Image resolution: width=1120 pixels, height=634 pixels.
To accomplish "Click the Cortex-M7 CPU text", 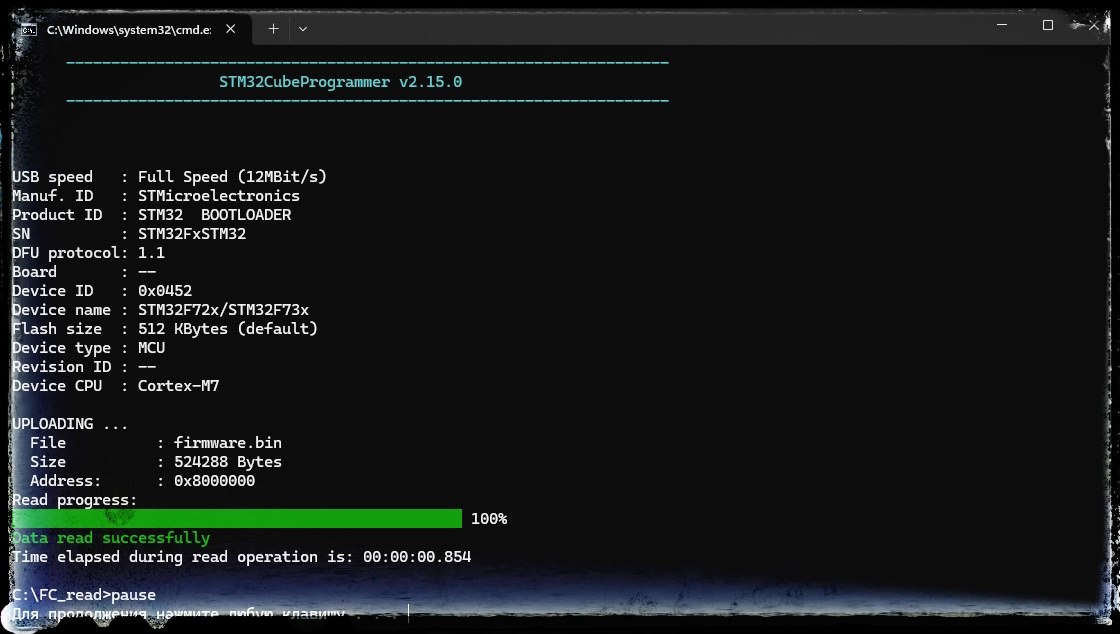I will (x=178, y=386).
